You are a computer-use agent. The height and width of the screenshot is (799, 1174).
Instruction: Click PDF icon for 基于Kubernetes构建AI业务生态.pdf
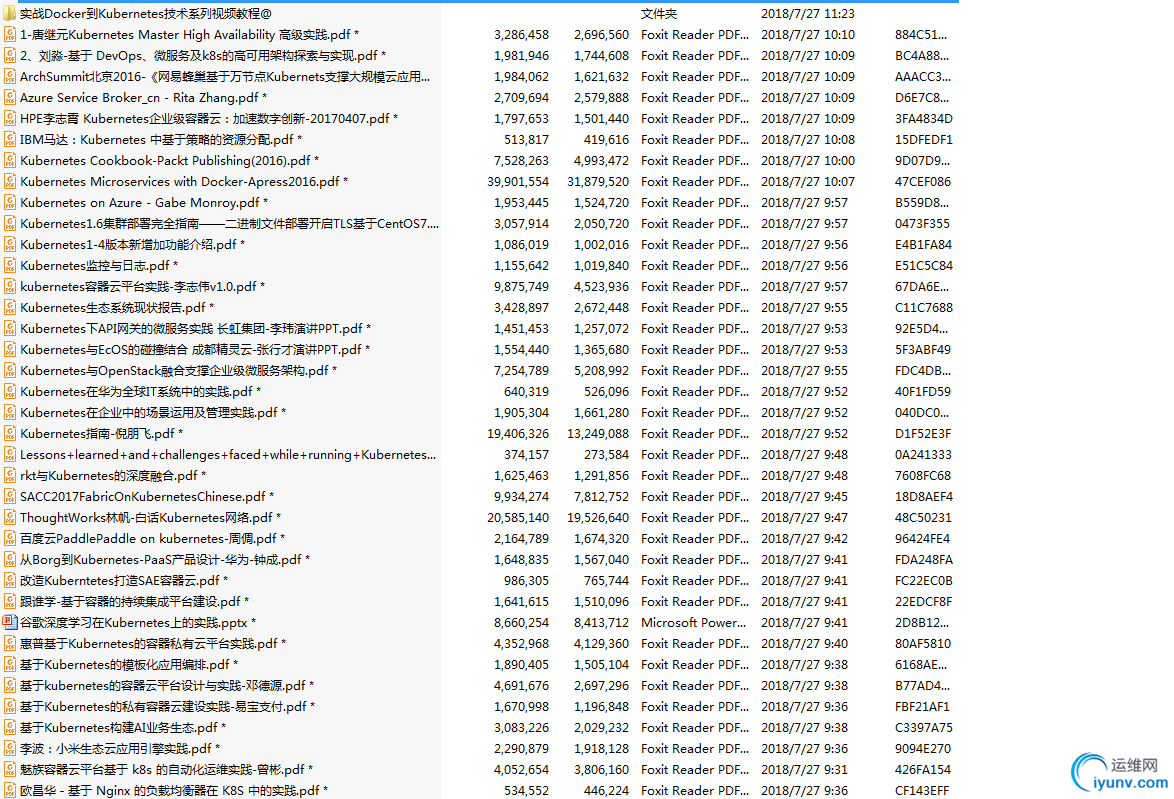(10, 727)
